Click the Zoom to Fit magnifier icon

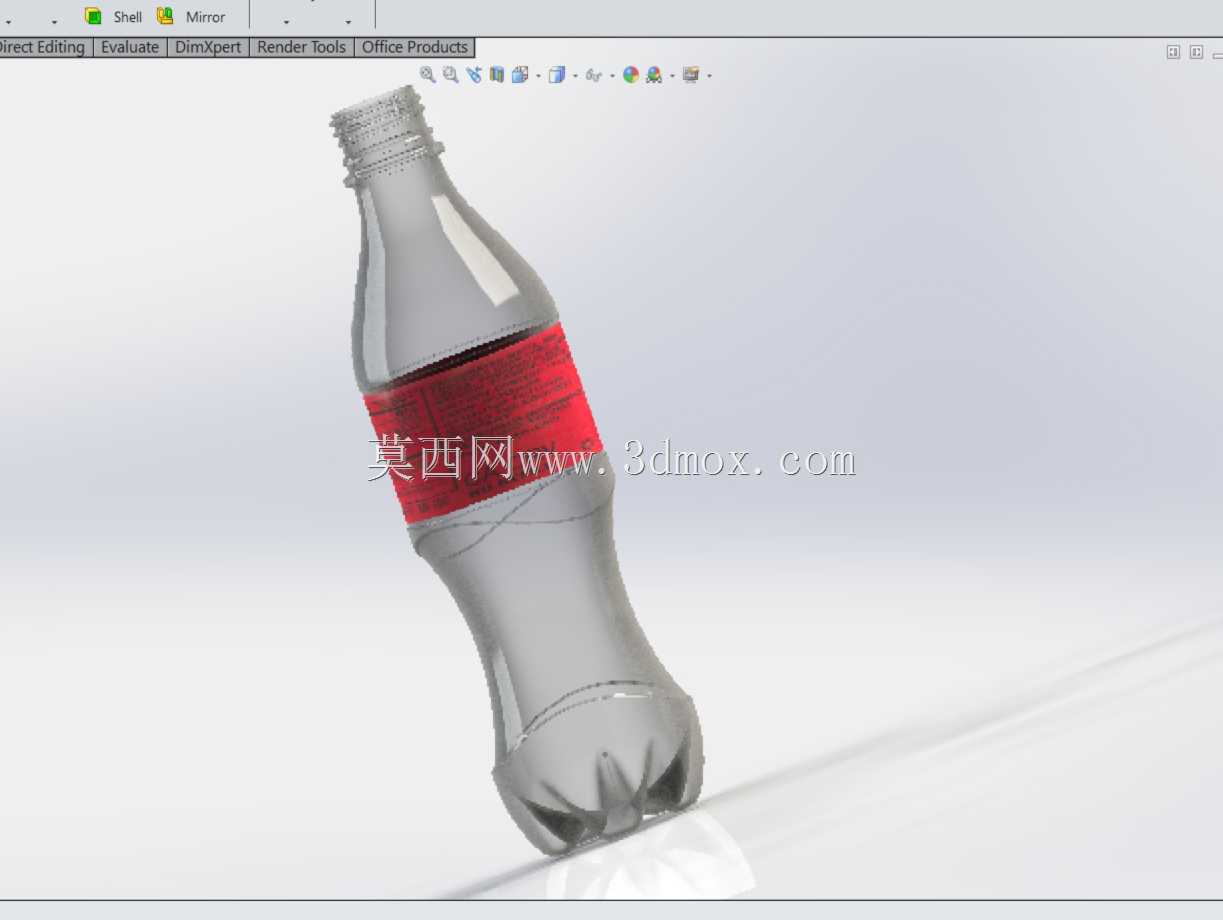428,74
